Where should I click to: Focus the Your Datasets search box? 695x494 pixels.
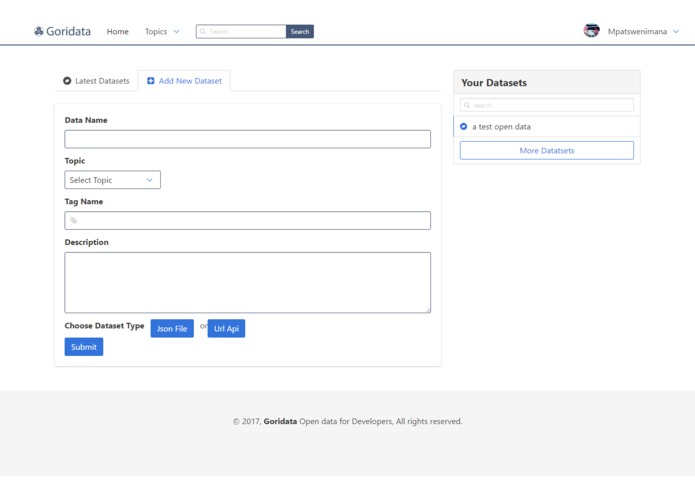pyautogui.click(x=547, y=105)
